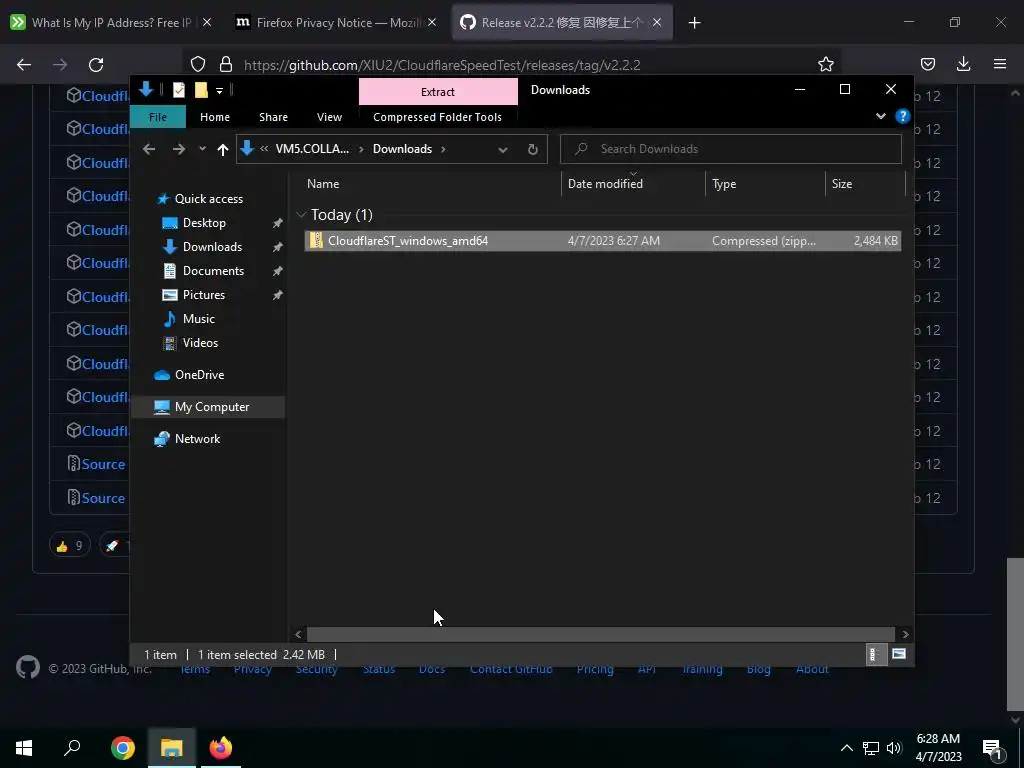
Task: Open the Windows Start menu
Action: pos(24,748)
